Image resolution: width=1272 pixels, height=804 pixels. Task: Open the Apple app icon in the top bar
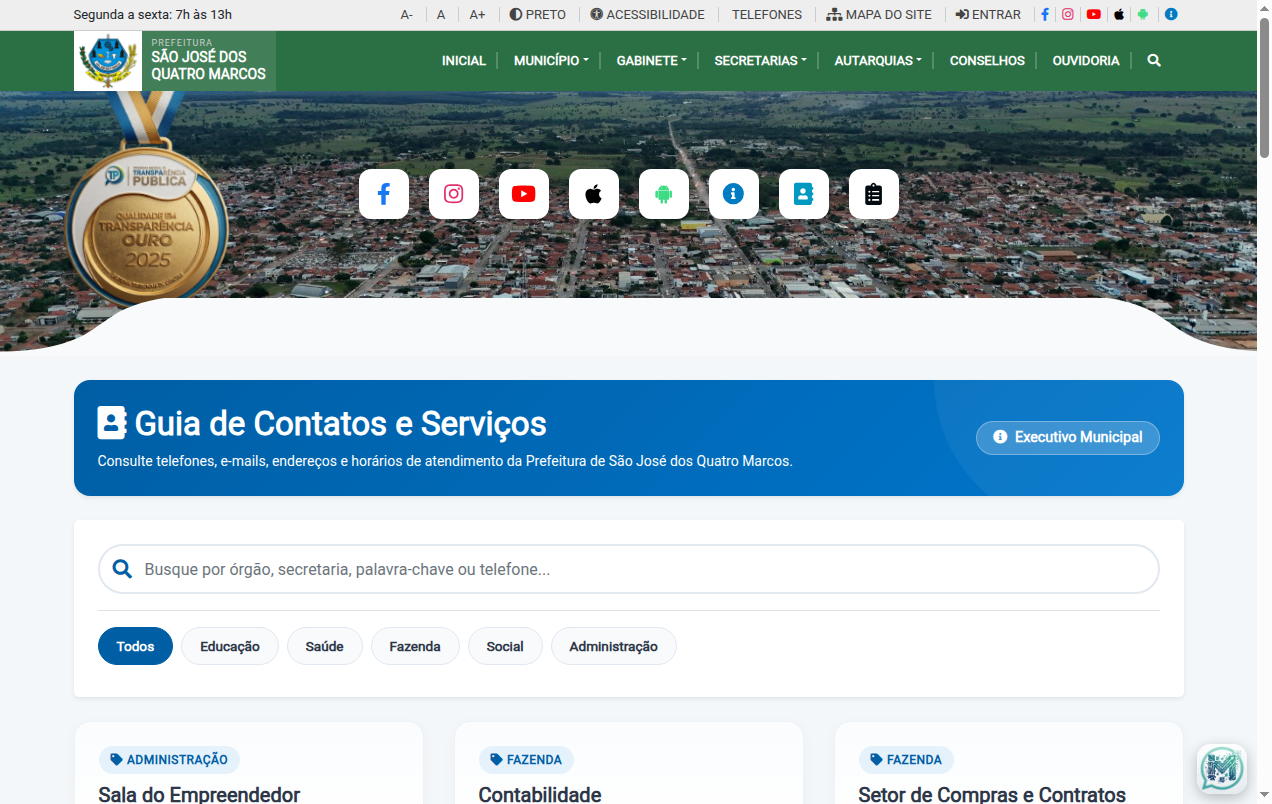tap(1119, 15)
